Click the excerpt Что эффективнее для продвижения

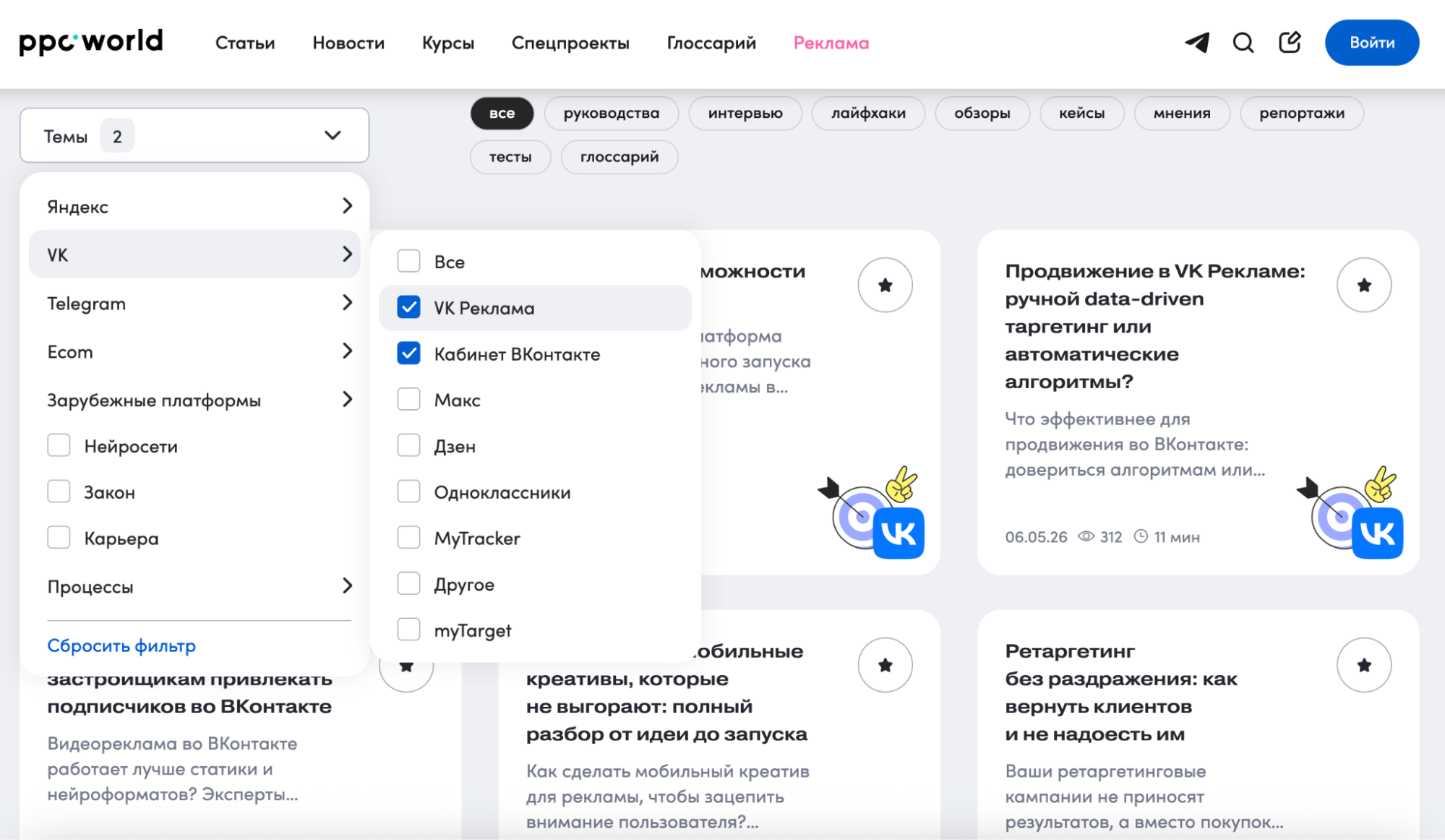(1135, 445)
